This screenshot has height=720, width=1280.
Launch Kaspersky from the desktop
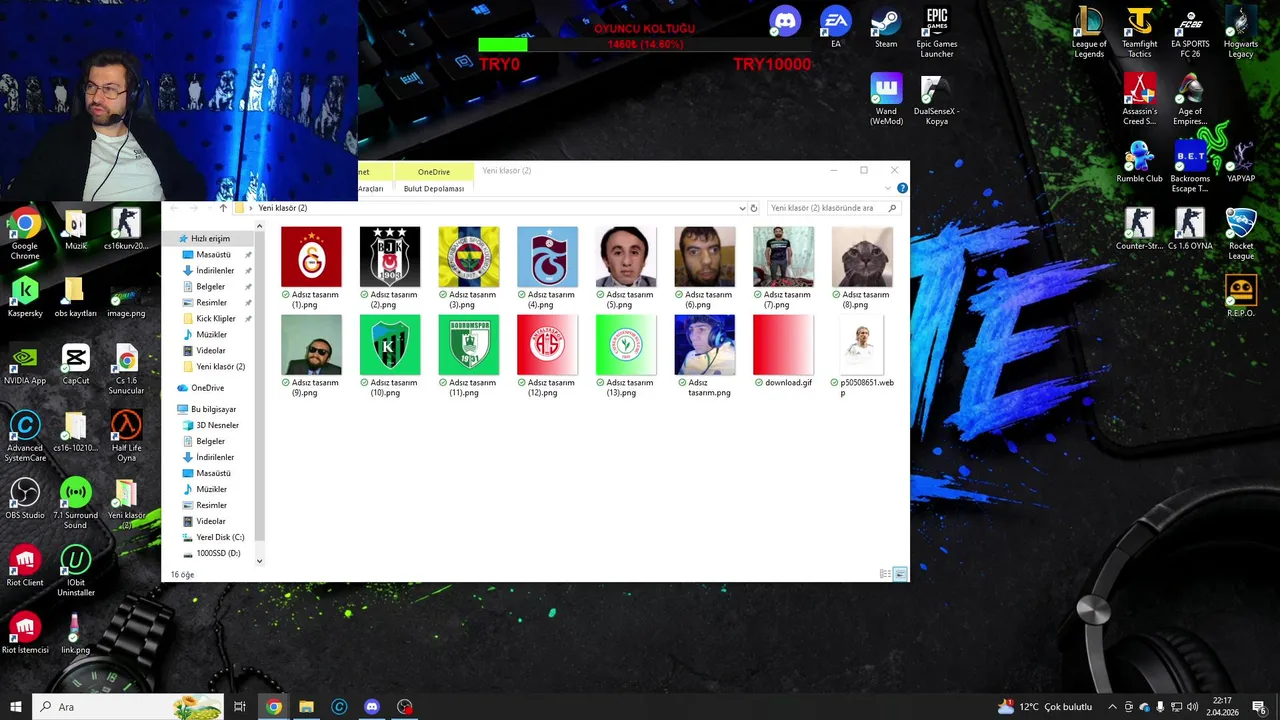tap(25, 296)
